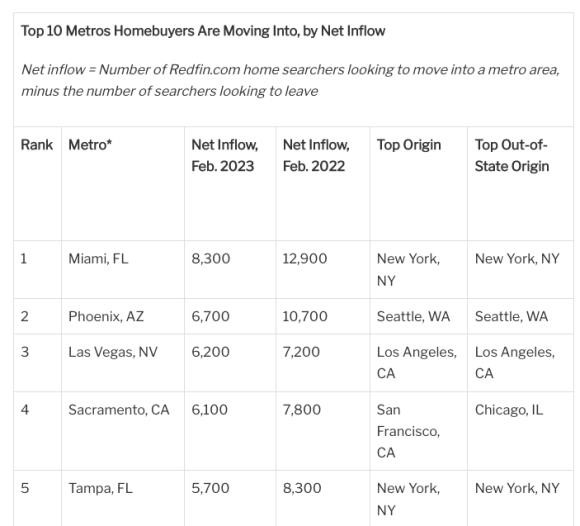This screenshot has height=526, width=580.
Task: Select the Top Origin column header
Action: point(409,145)
